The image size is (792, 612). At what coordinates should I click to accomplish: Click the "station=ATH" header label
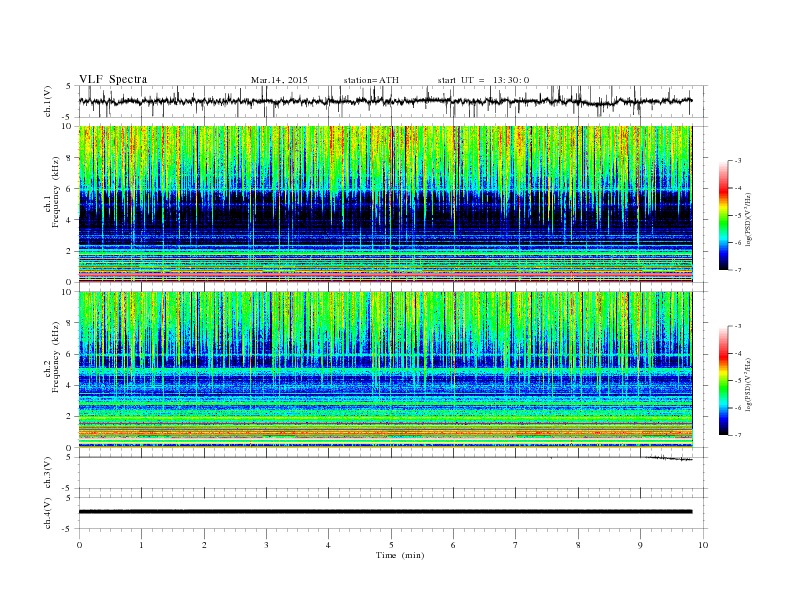point(371,80)
